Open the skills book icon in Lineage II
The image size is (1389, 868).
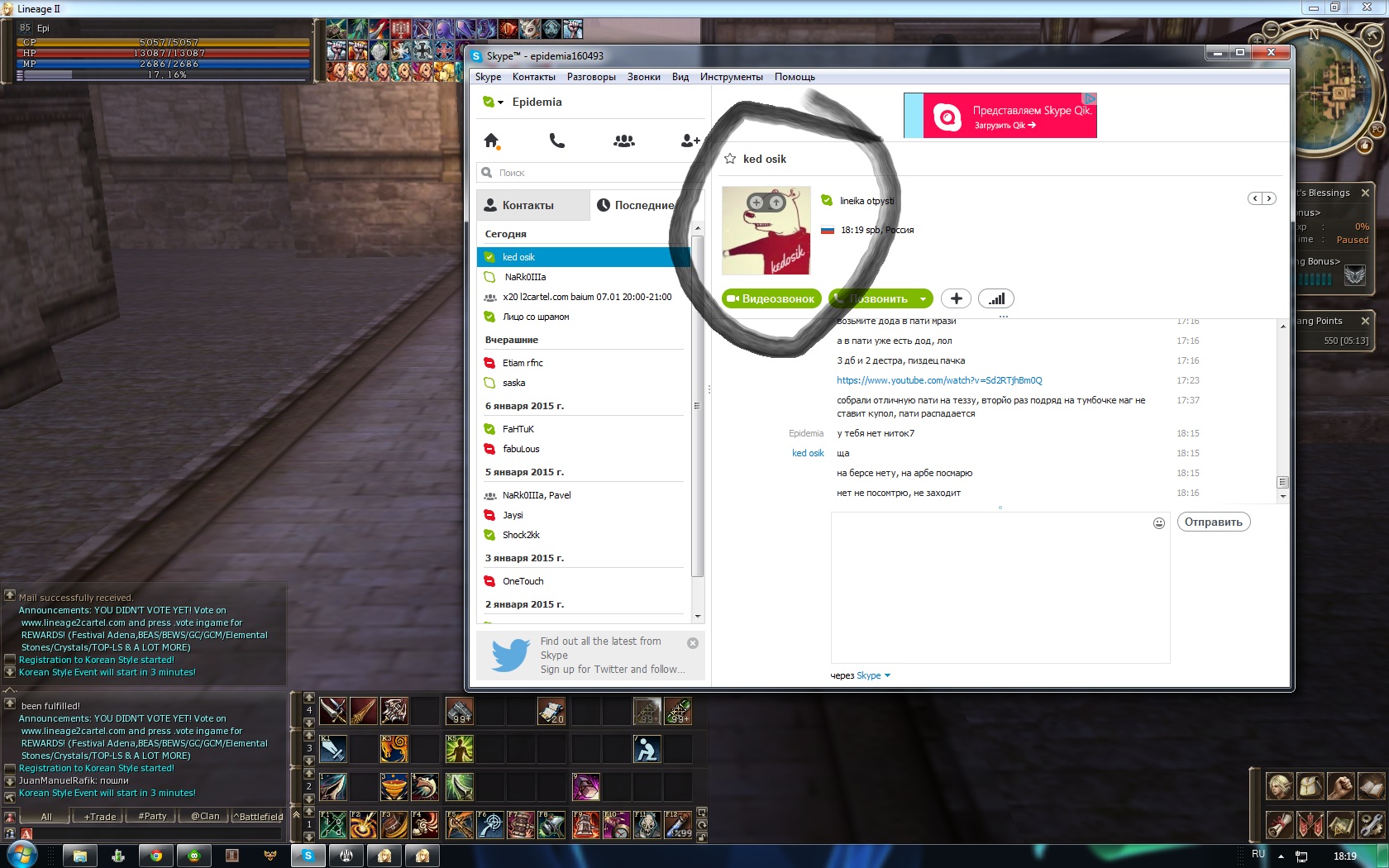pyautogui.click(x=1371, y=786)
